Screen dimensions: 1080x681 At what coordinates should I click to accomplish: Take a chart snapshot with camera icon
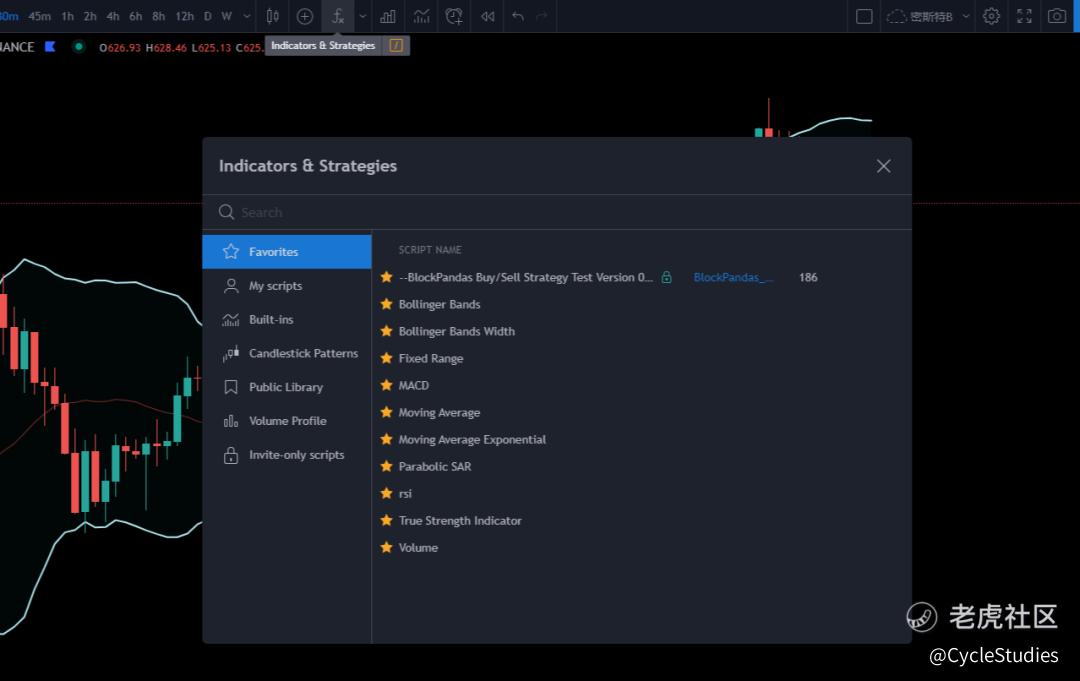[x=1056, y=16]
